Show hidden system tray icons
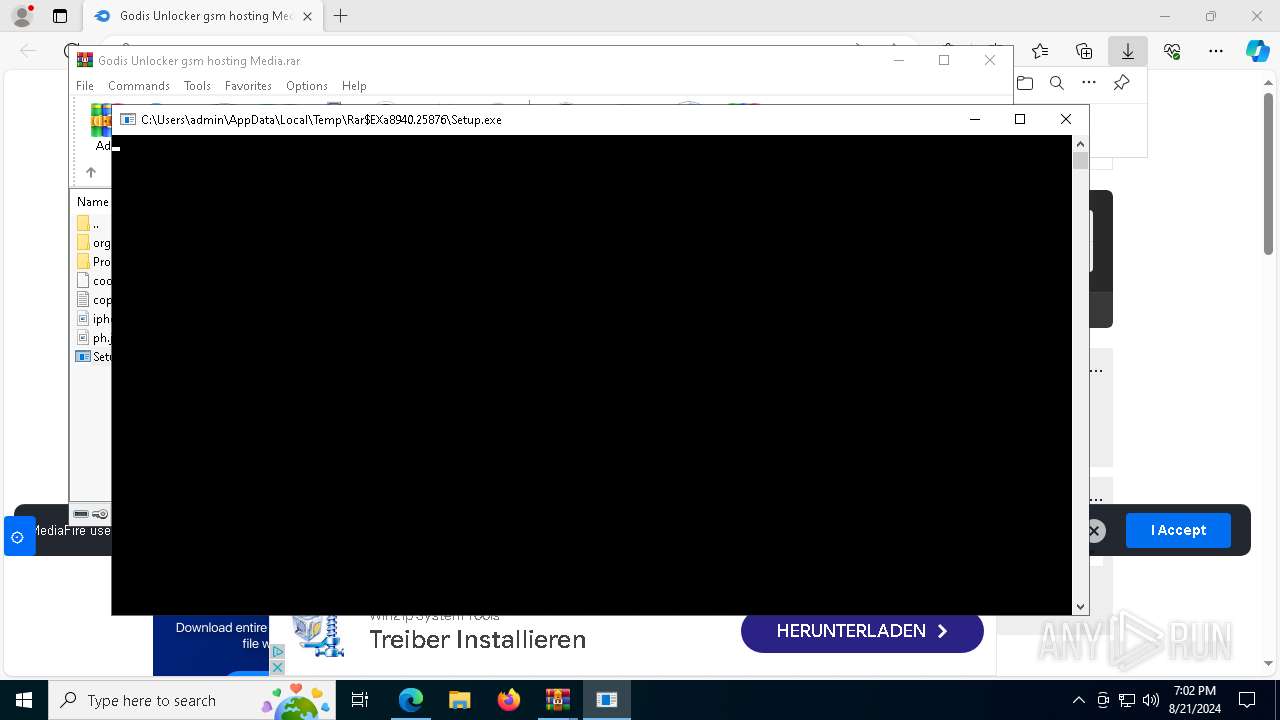The height and width of the screenshot is (720, 1280). coord(1078,700)
